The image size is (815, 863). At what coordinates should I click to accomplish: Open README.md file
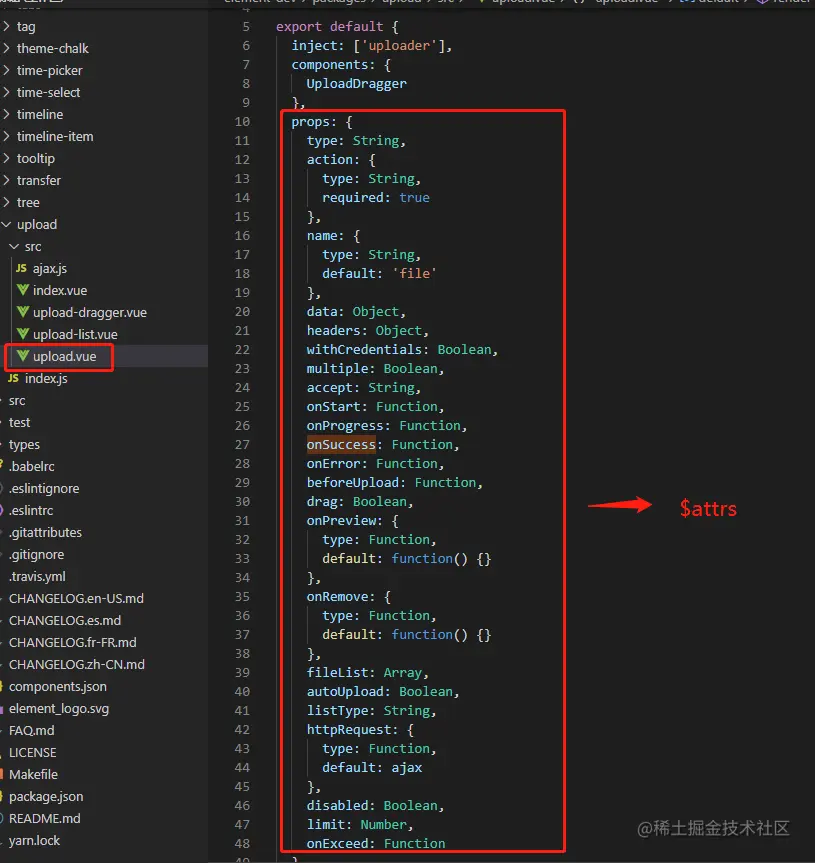pos(45,819)
